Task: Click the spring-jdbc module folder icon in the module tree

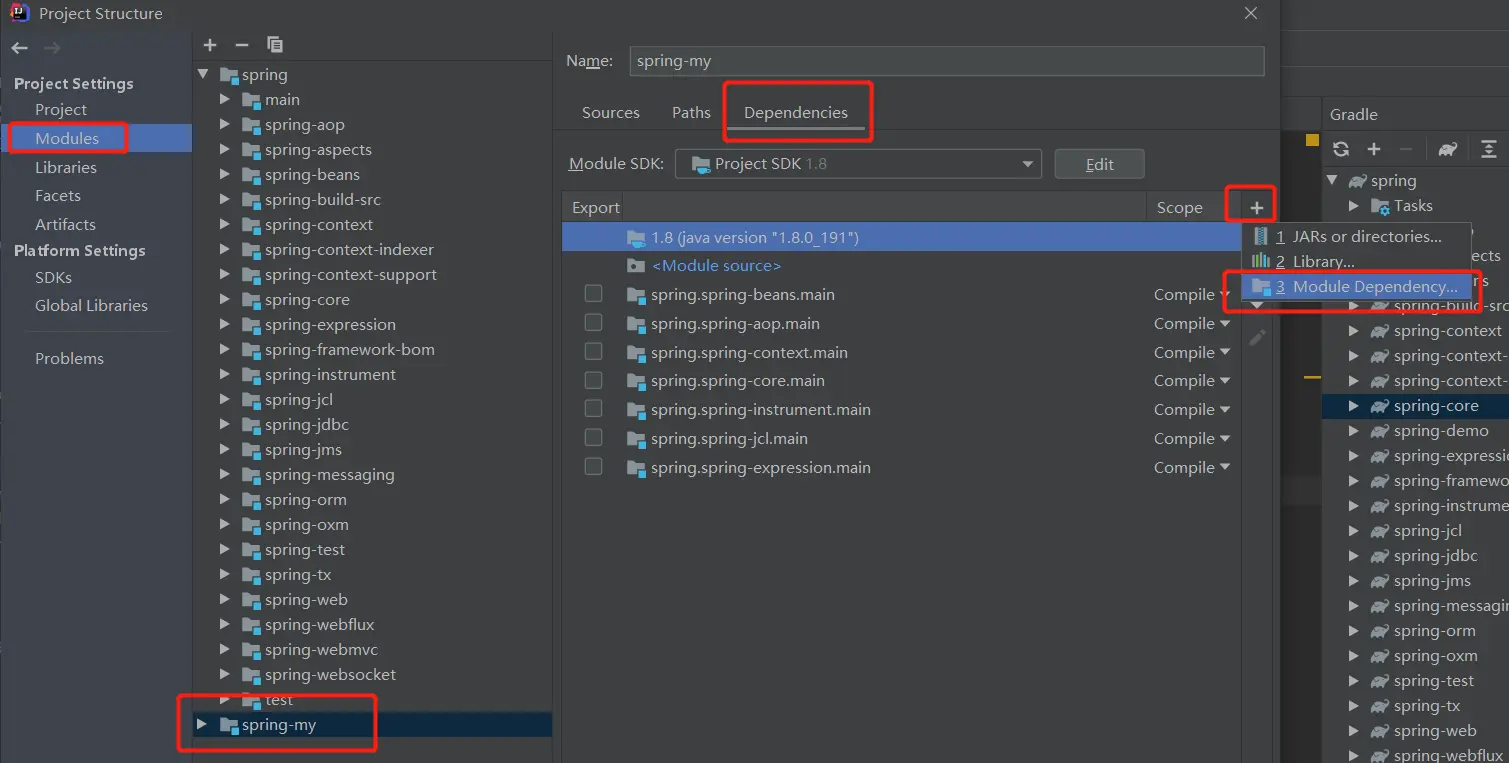Action: [x=251, y=425]
